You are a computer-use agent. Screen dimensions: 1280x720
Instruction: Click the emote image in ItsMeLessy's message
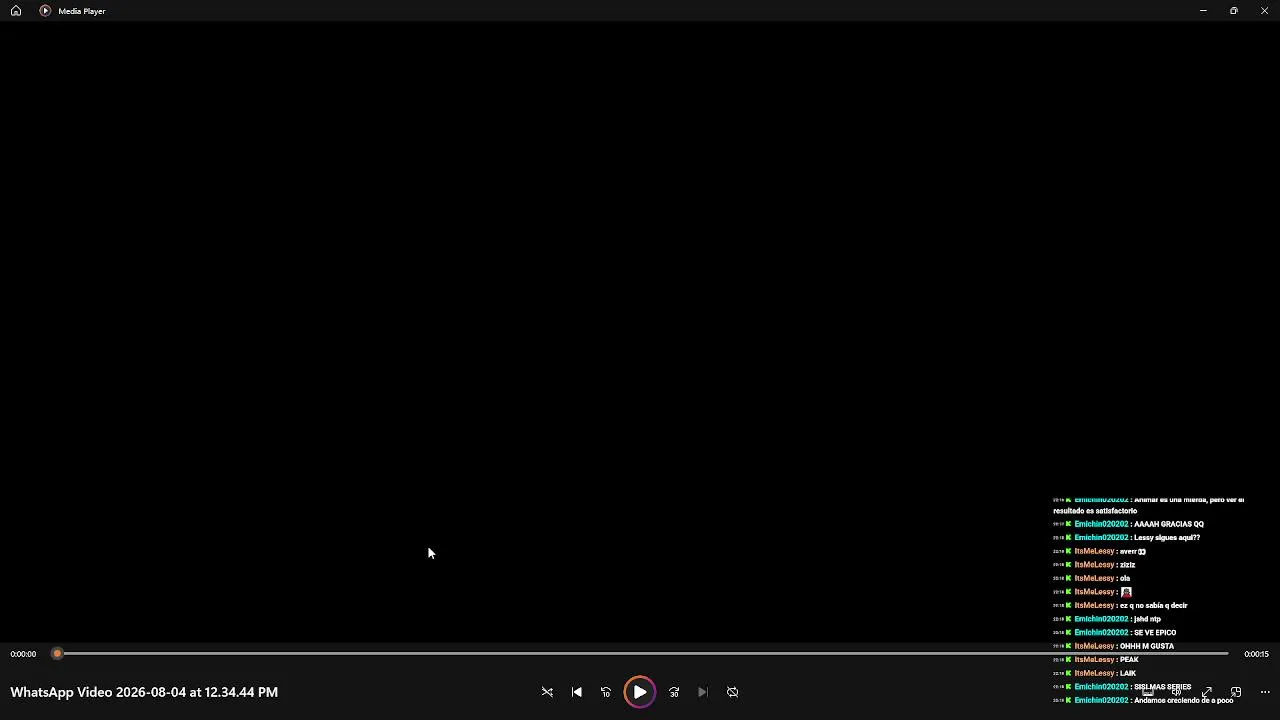click(1126, 592)
